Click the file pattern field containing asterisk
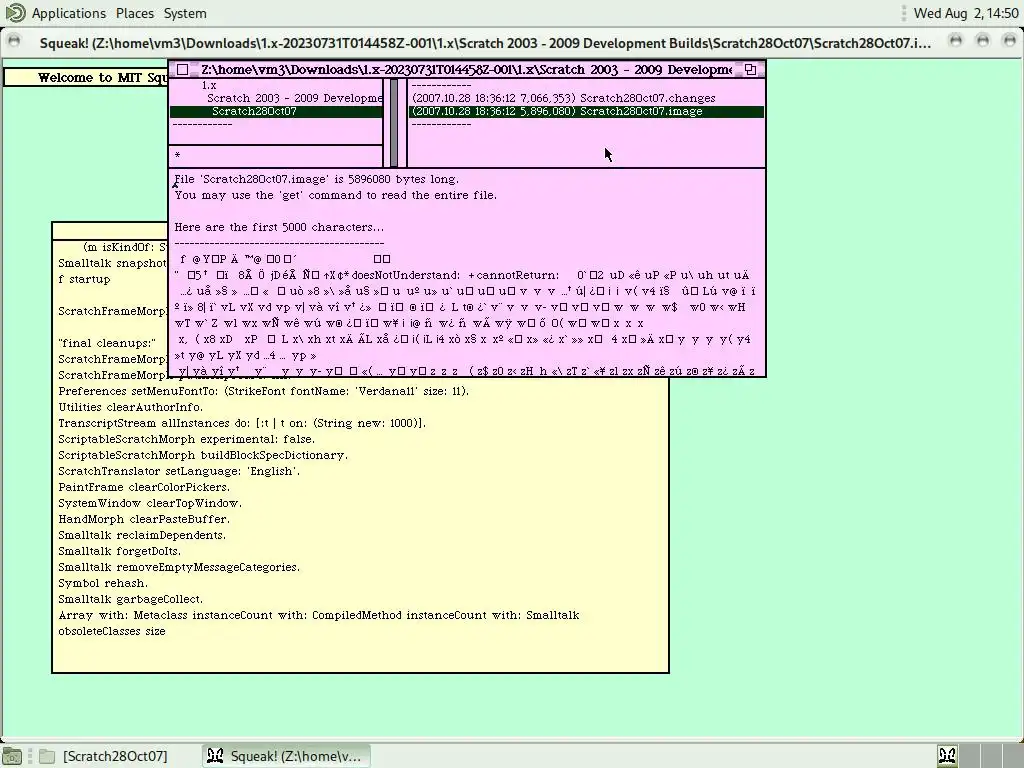The image size is (1024, 768). click(x=276, y=156)
